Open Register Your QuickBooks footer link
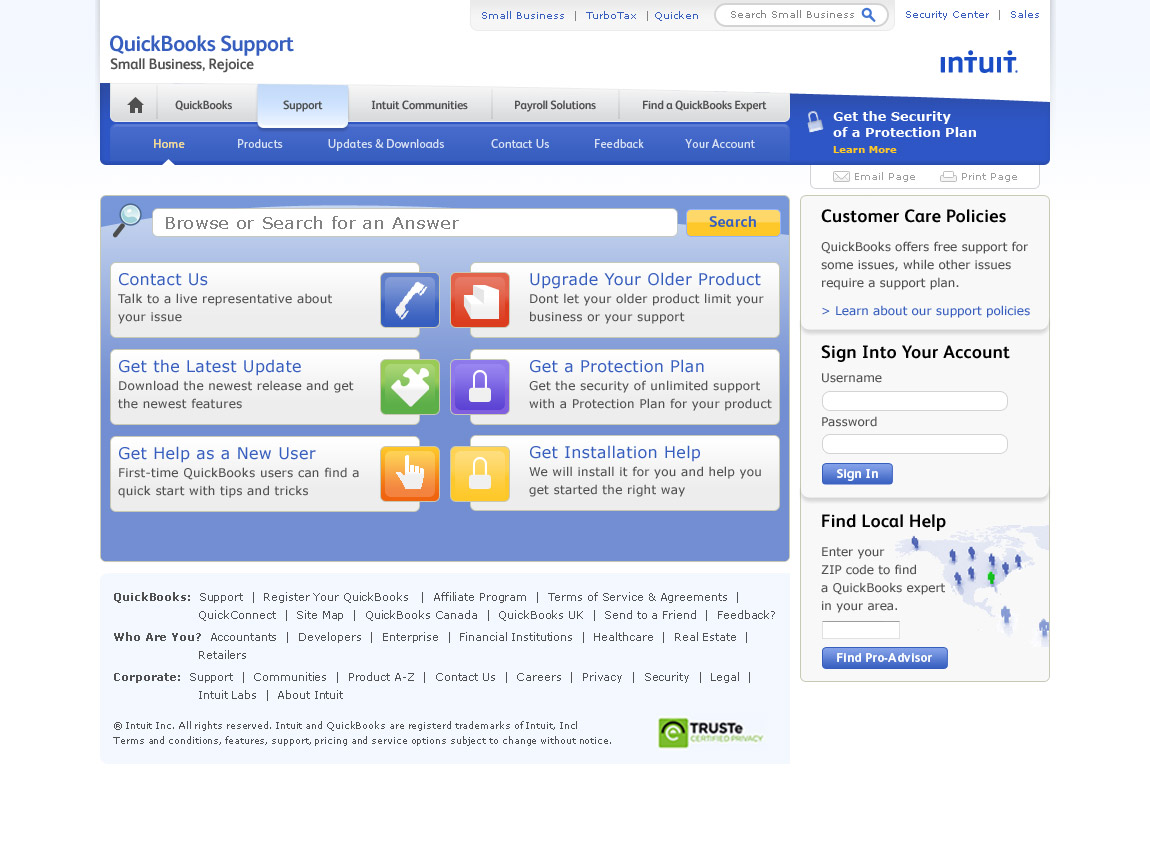 pos(336,597)
